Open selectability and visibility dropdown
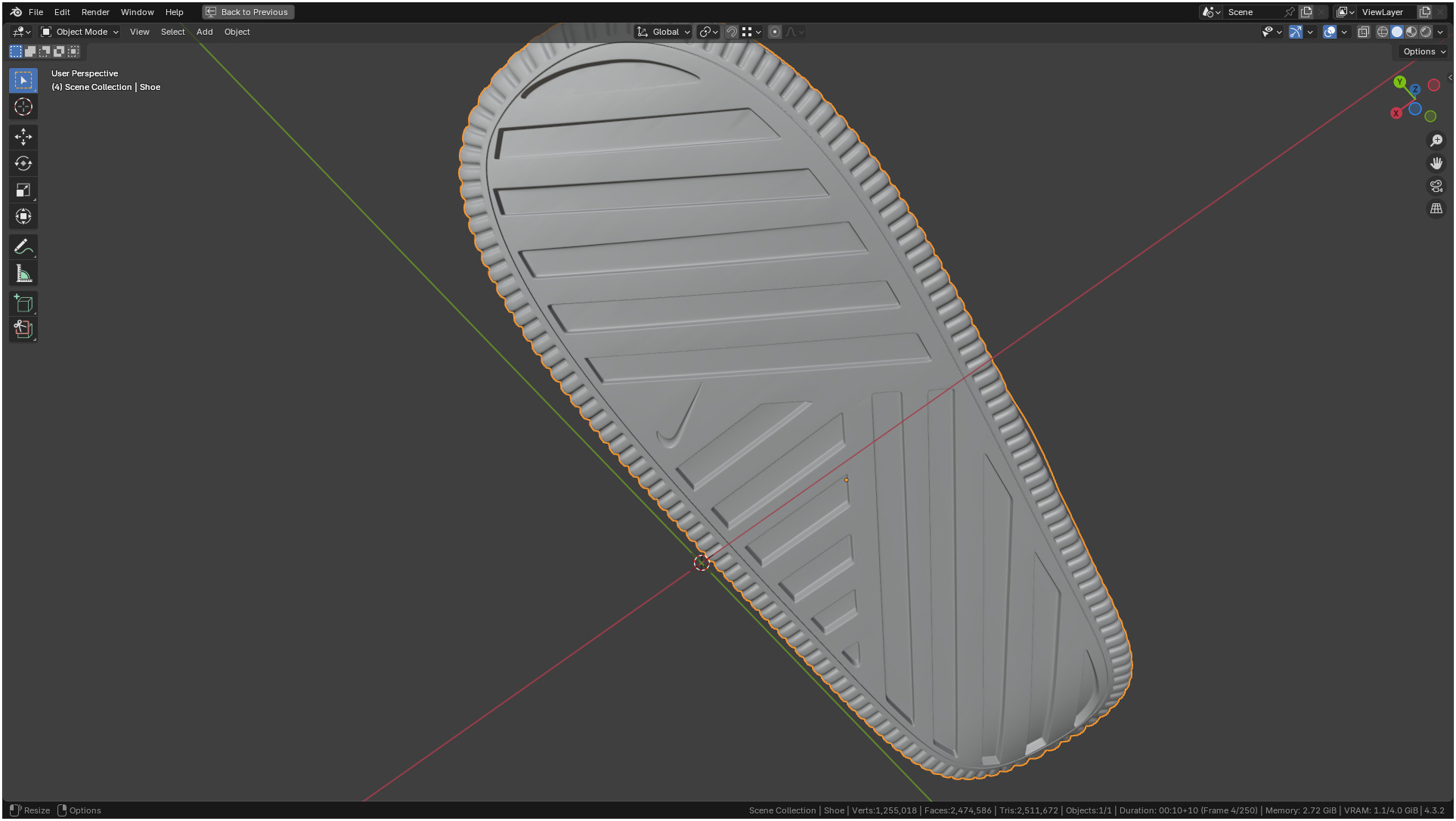Viewport: 1456px width, 821px height. tap(1272, 32)
